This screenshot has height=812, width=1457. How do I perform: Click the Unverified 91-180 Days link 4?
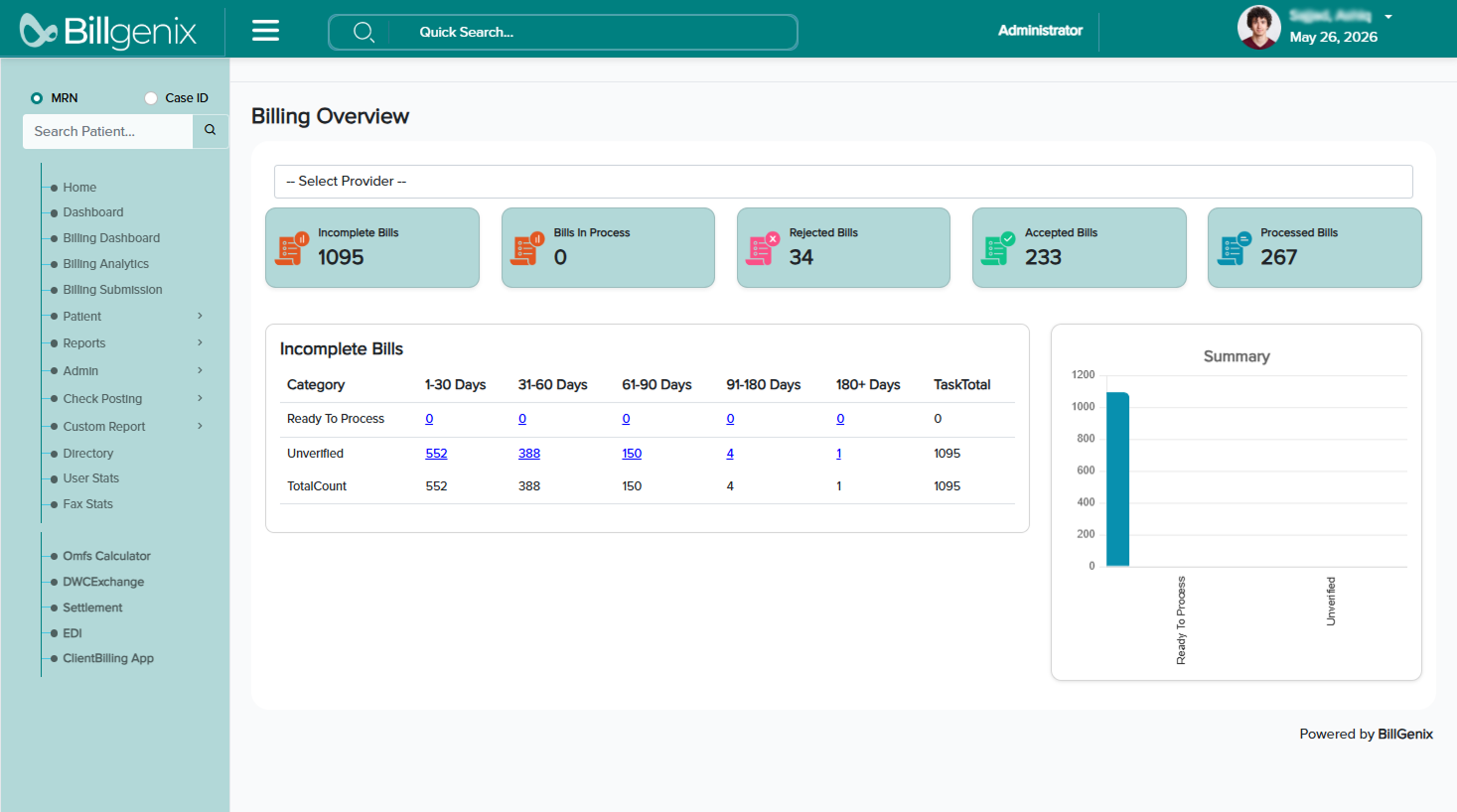point(730,454)
